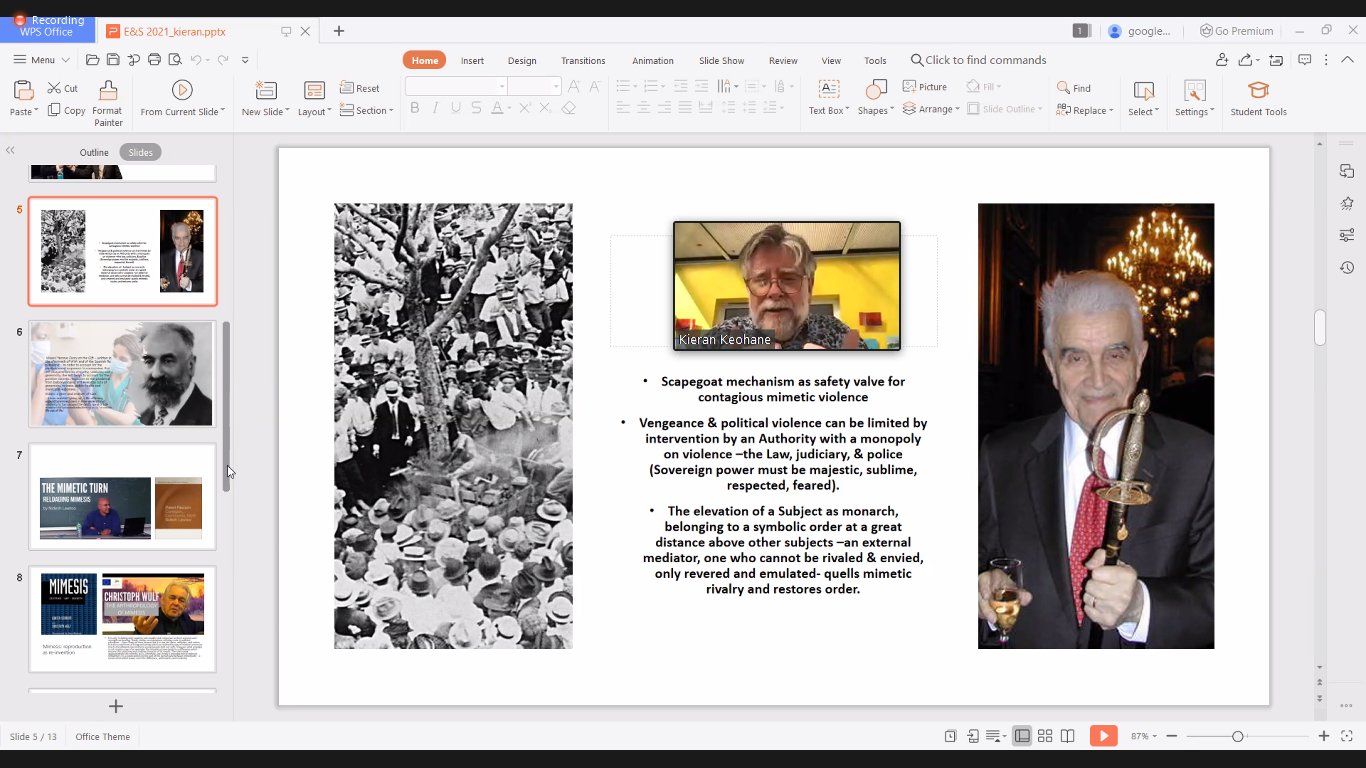Open the Transitions tab

point(583,60)
